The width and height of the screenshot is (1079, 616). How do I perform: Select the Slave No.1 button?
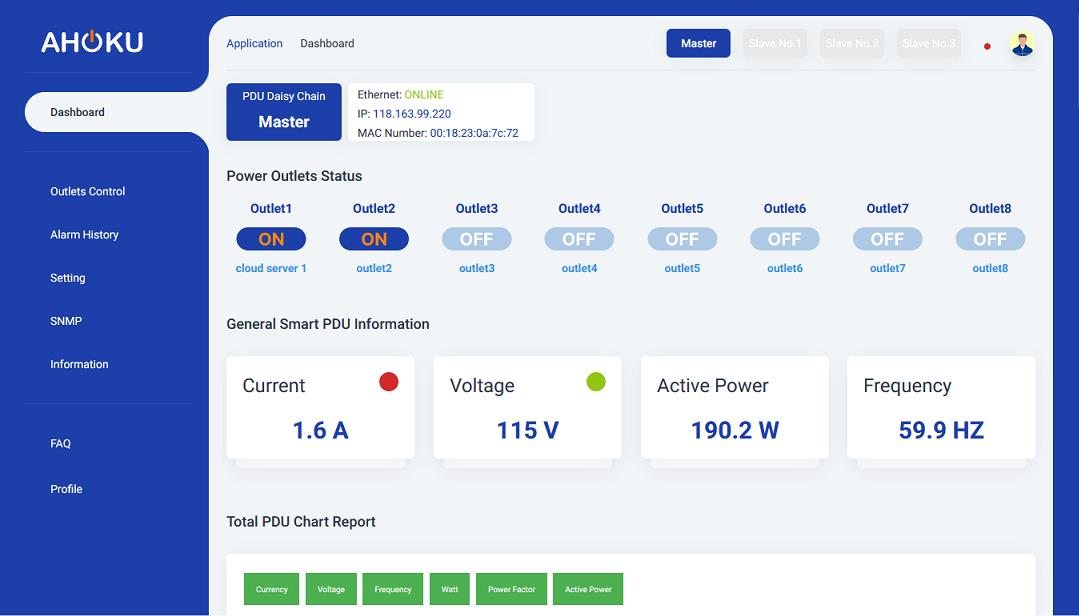(x=775, y=43)
